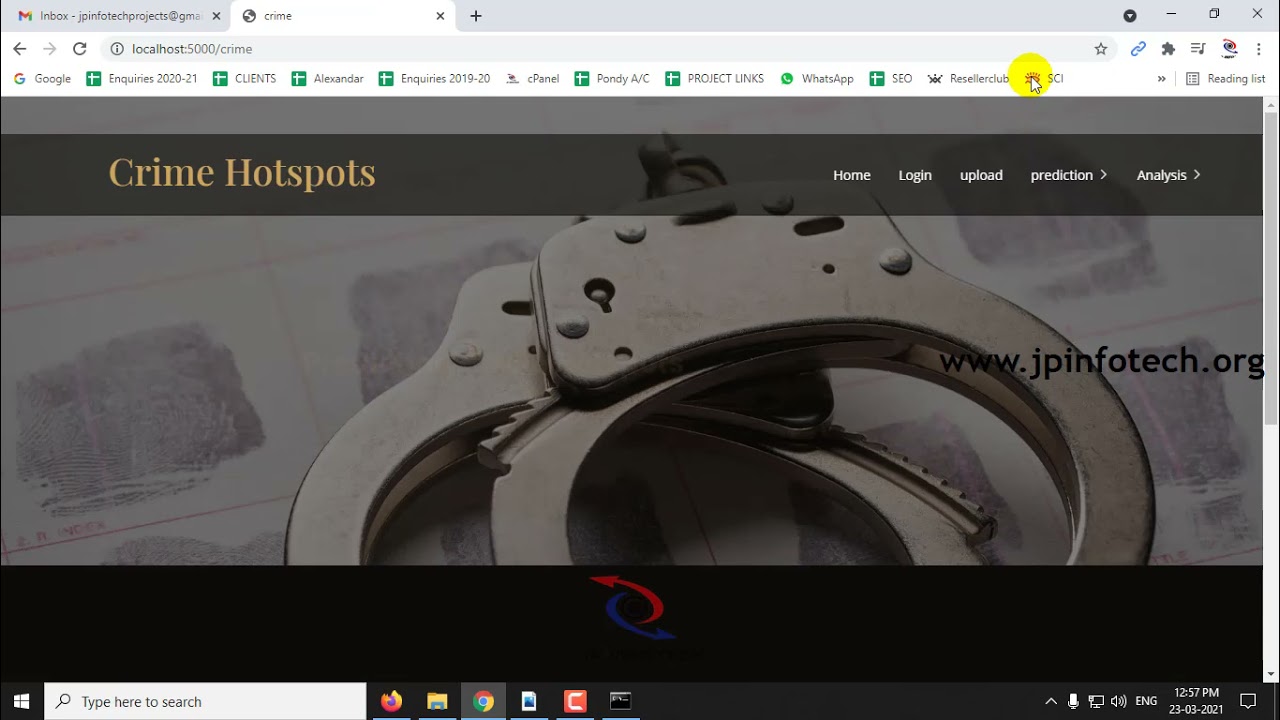Open the clock and calendar flyout
The width and height of the screenshot is (1280, 720).
[1197, 701]
